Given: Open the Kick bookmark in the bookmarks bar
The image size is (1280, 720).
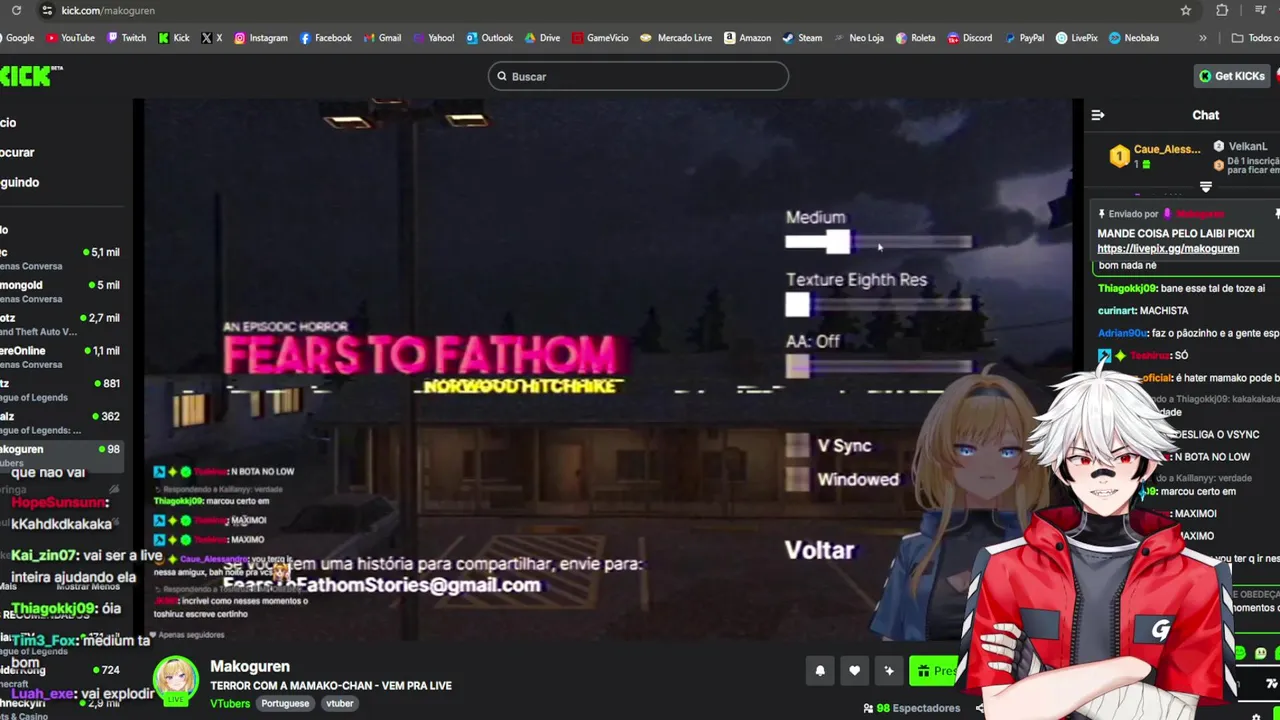Looking at the screenshot, I should [173, 38].
